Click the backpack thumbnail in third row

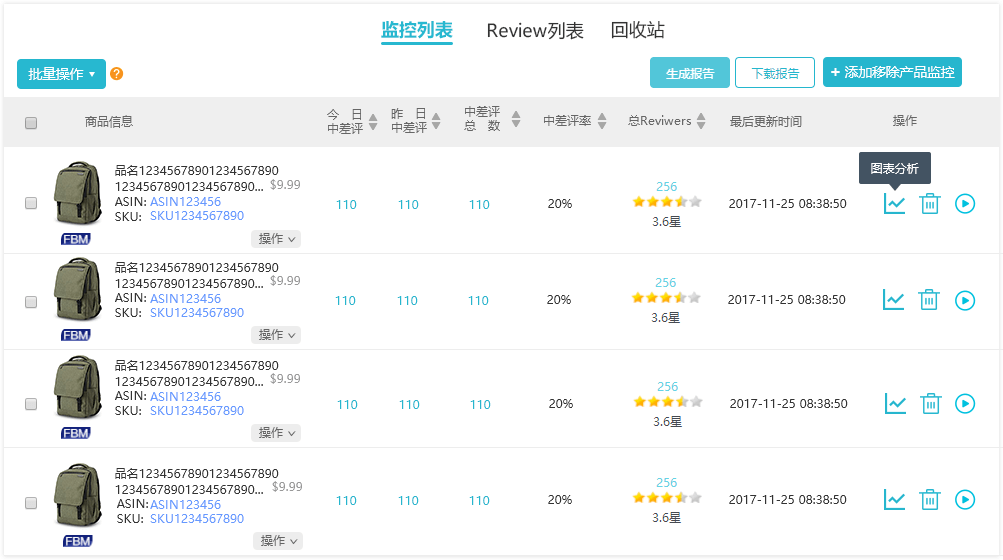tap(77, 390)
